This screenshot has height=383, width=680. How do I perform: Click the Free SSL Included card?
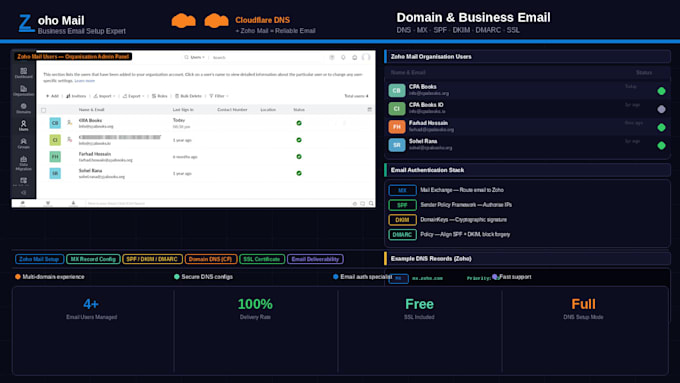pos(419,330)
